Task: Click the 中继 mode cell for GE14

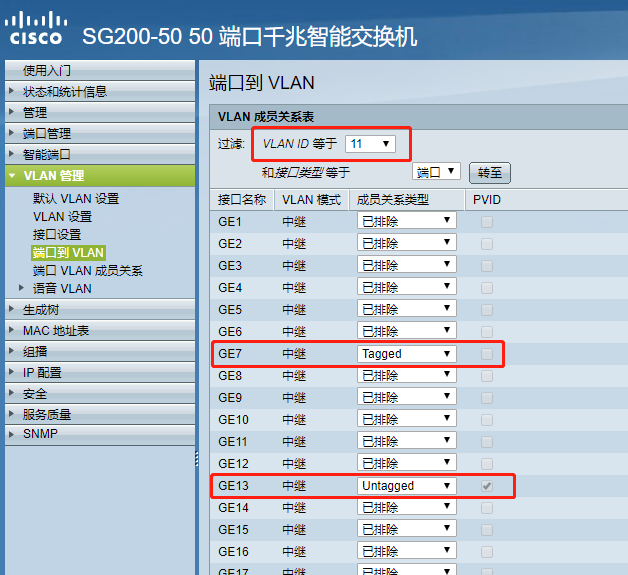Action: (294, 508)
